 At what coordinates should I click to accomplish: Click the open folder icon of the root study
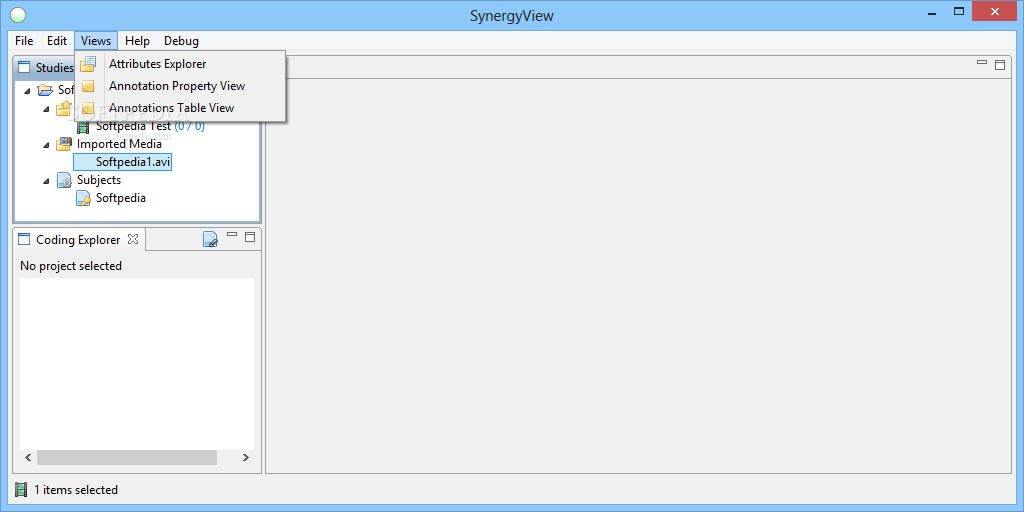(x=45, y=90)
